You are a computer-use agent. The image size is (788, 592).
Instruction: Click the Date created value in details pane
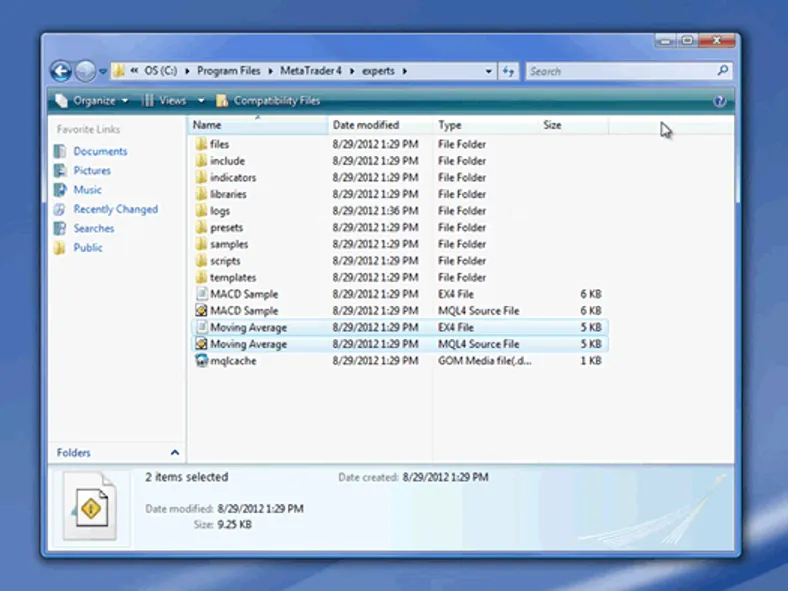[x=445, y=477]
